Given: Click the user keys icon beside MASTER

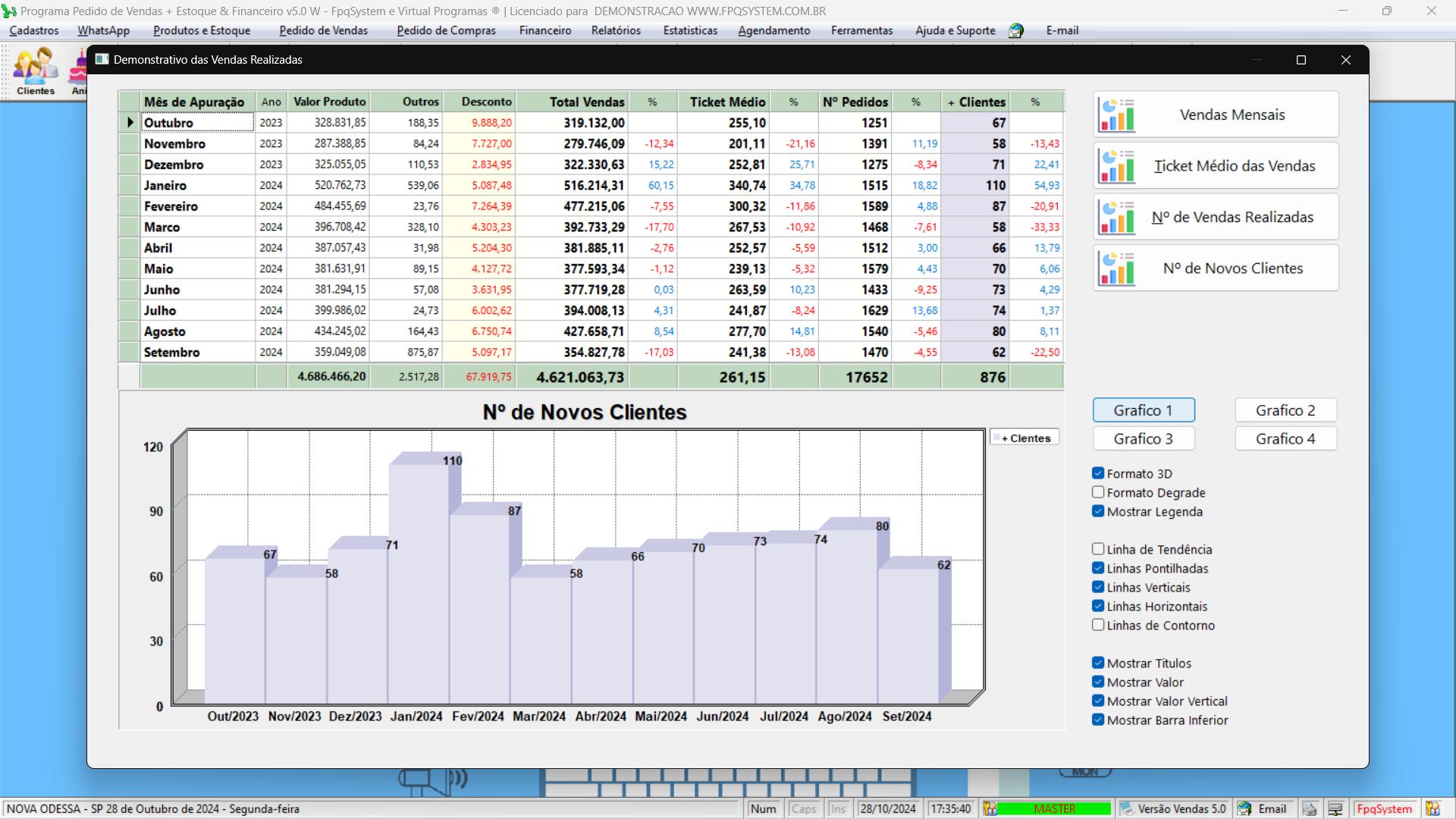Looking at the screenshot, I should pos(990,809).
